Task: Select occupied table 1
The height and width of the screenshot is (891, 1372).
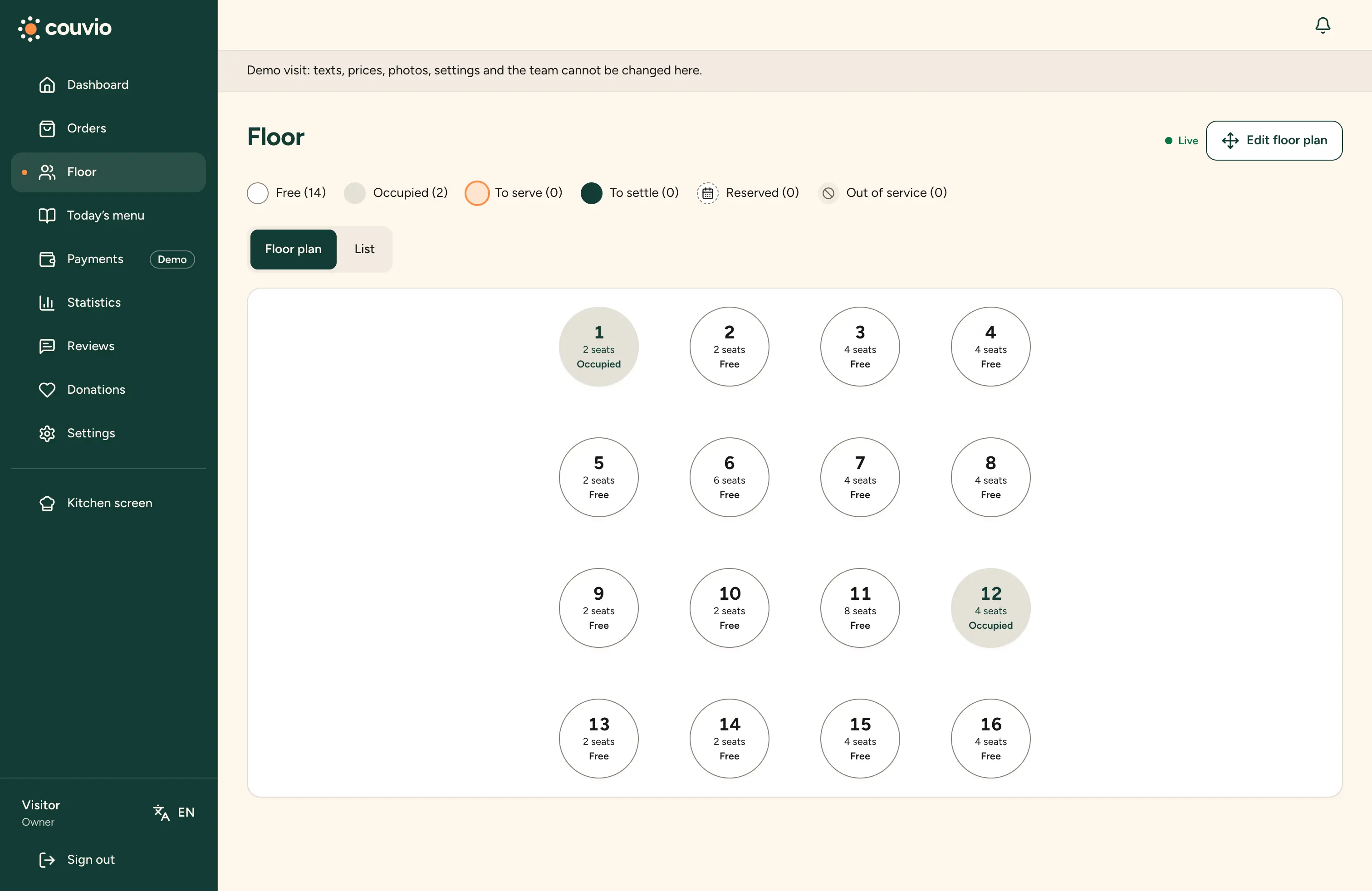Action: [598, 346]
